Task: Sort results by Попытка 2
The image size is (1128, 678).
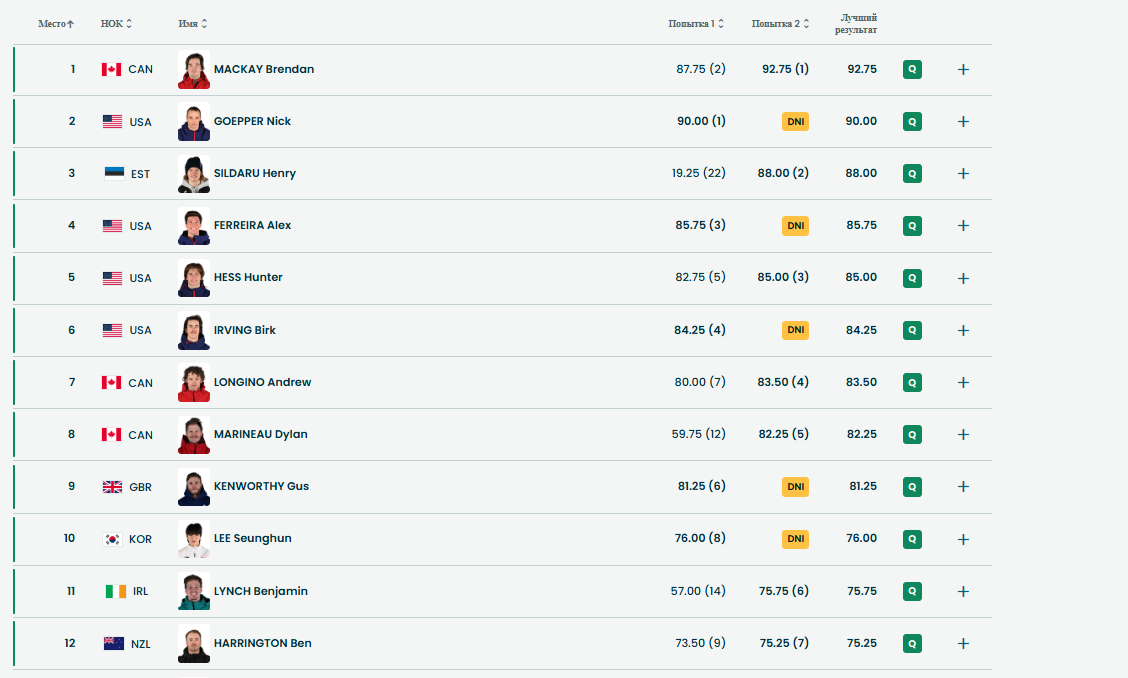Action: point(780,24)
